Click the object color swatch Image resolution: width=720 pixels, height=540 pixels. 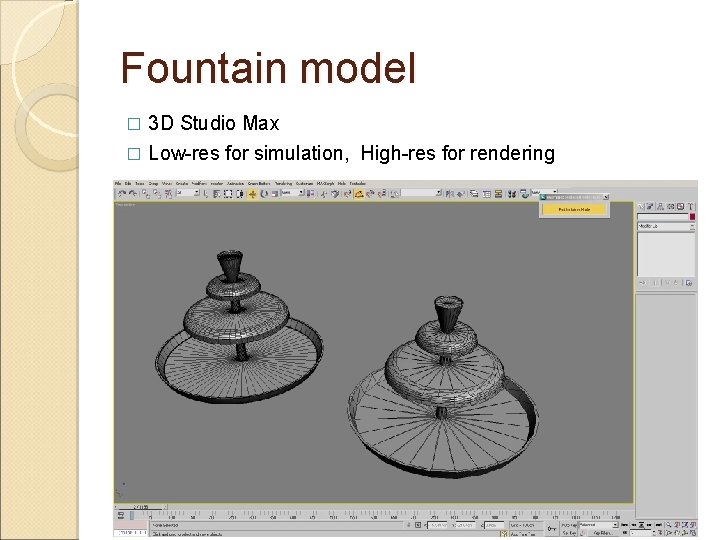692,216
